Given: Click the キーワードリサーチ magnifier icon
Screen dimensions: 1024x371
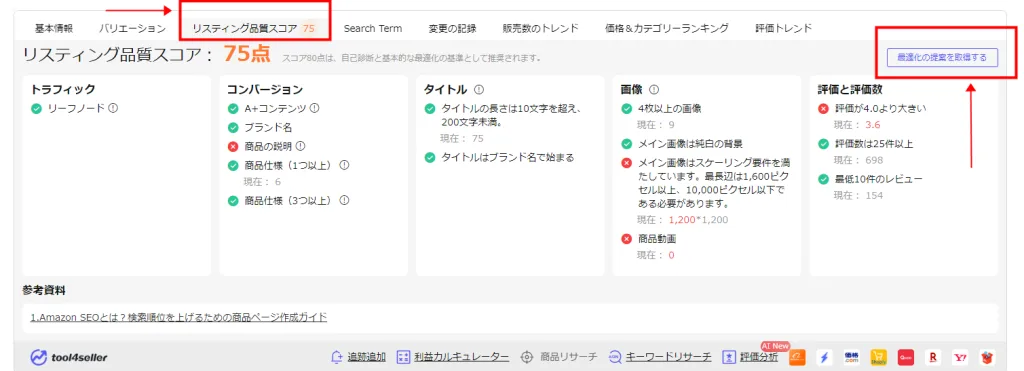Looking at the screenshot, I should (x=615, y=357).
